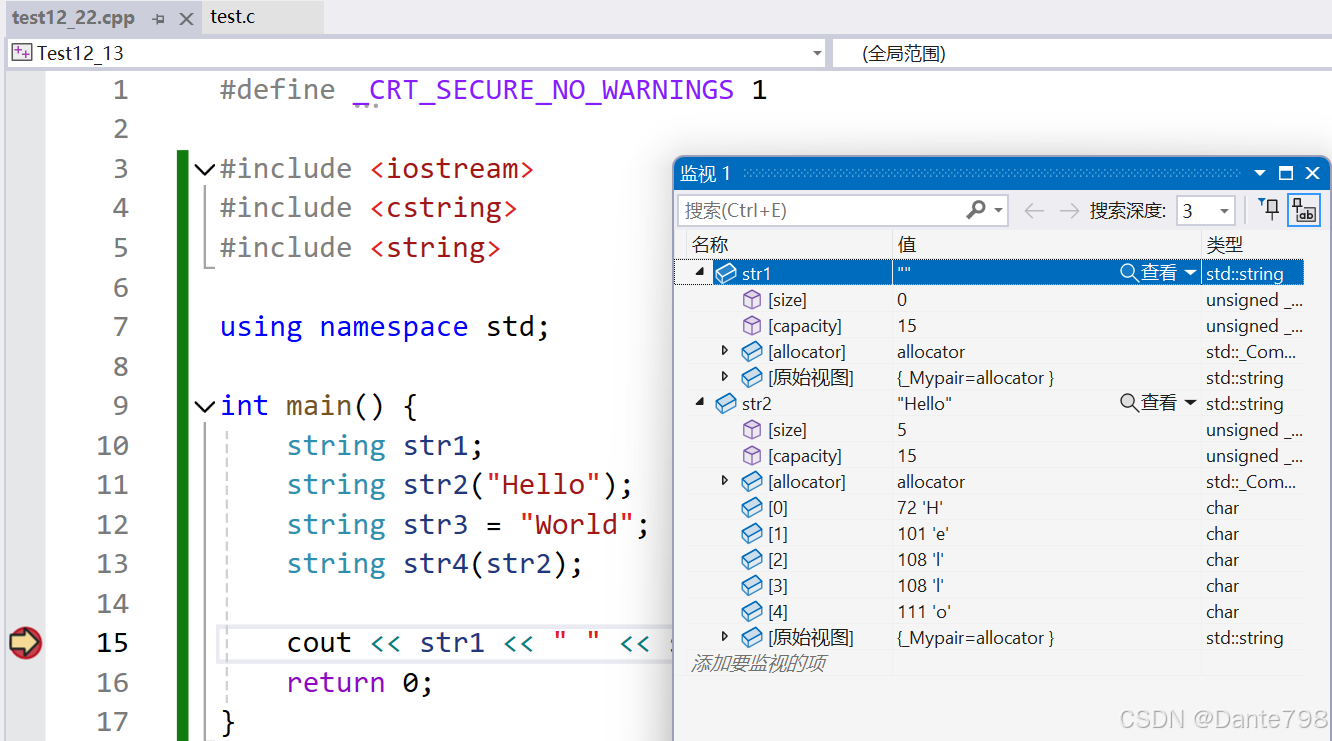
Task: Open the Watch 1 window options dropdown arrow
Action: pos(1260,173)
